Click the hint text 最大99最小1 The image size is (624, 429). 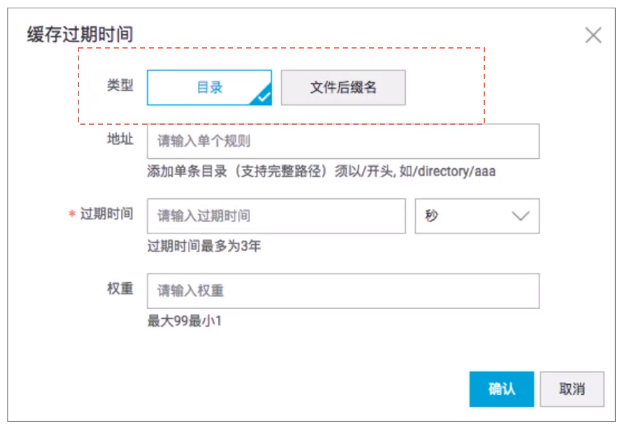183,321
